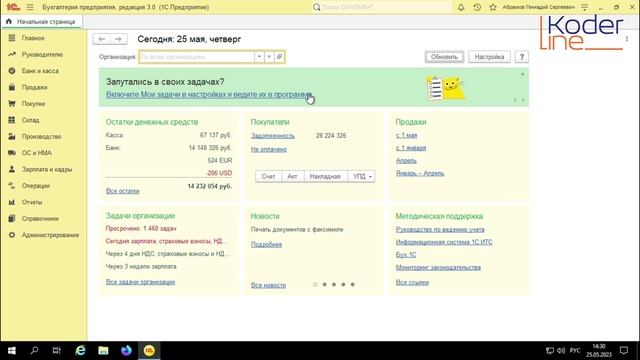Open the 1C main menu hamburger icon
640x360 pixels.
[x=30, y=7]
